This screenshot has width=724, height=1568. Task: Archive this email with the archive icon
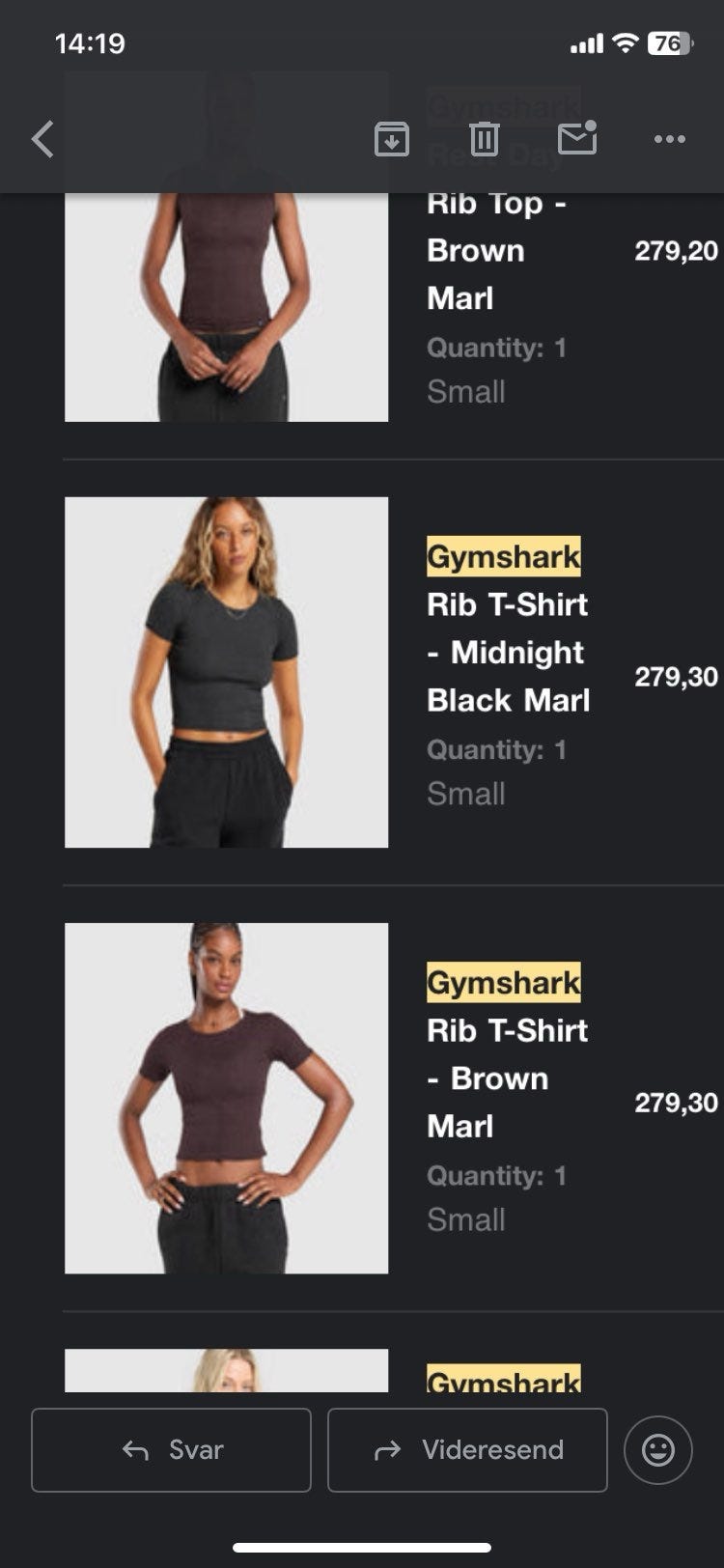(x=391, y=139)
